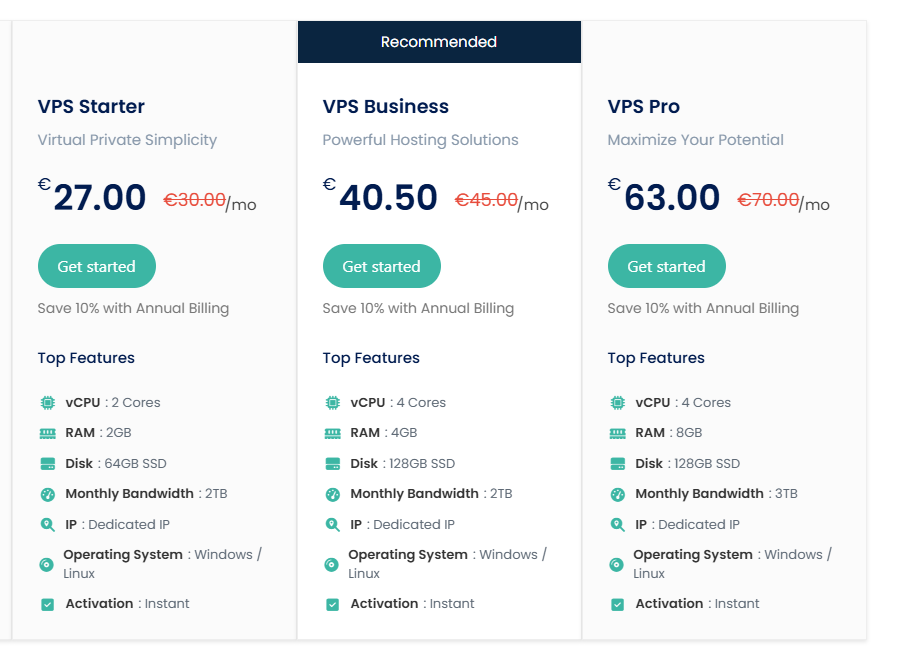This screenshot has width=905, height=651.
Task: Click the RAM icon in VPS Business features
Action: coord(332,433)
